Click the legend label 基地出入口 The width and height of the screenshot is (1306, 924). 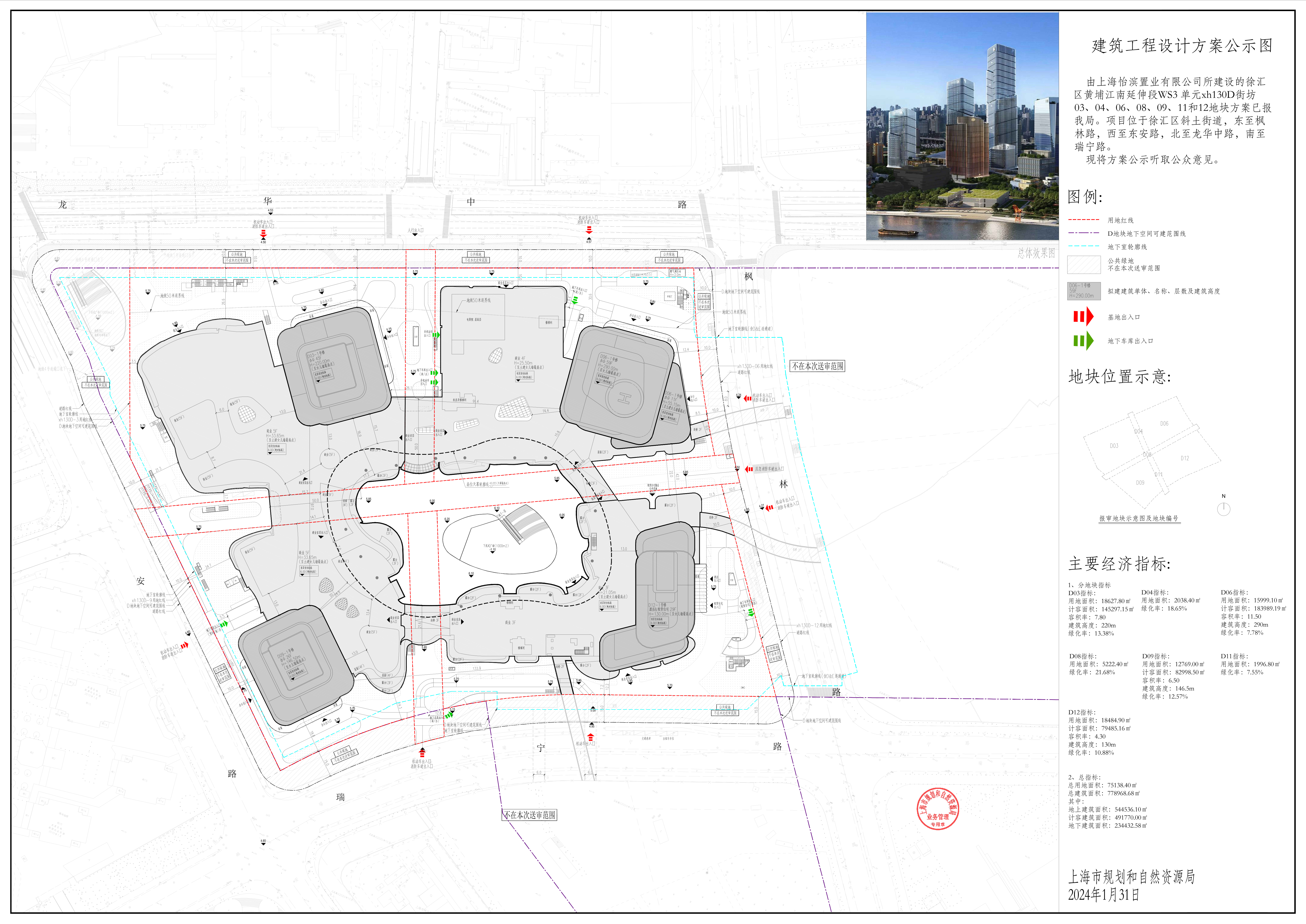(1124, 317)
